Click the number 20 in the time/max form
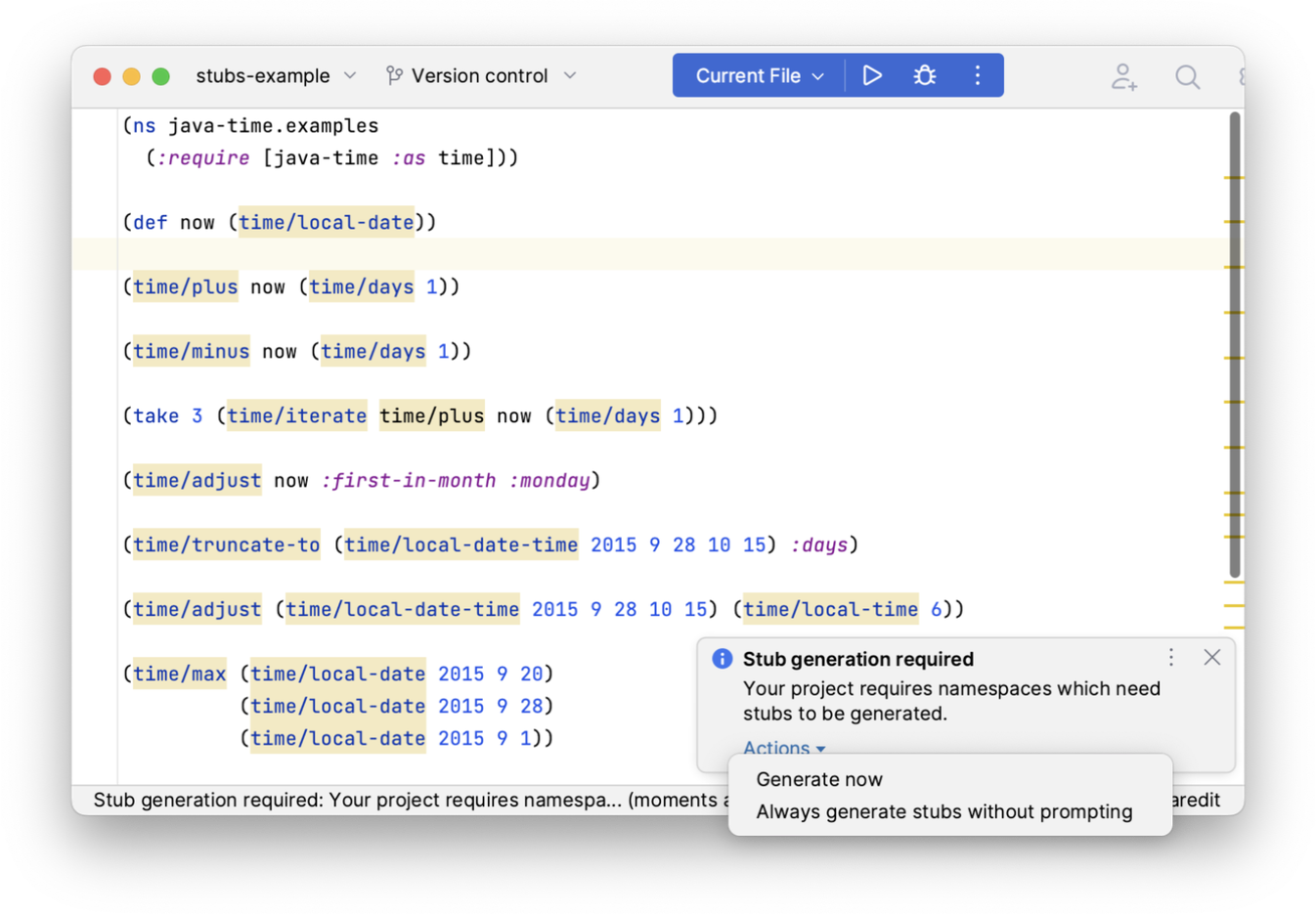 pyautogui.click(x=532, y=674)
